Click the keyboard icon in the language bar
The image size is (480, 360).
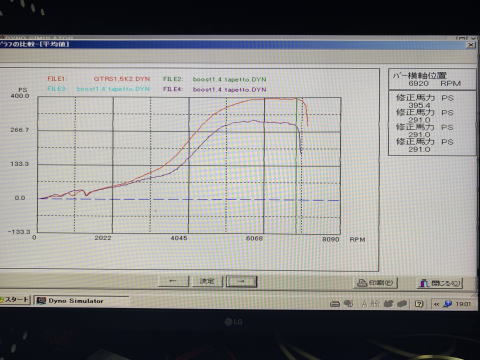tap(335, 304)
